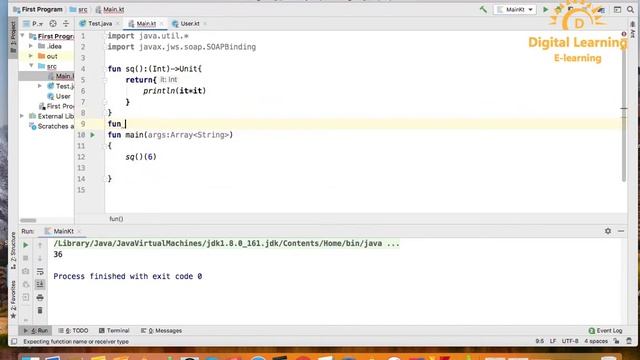Run MainKt with the green toolbar arrow
This screenshot has width=640, height=360.
(545, 9)
